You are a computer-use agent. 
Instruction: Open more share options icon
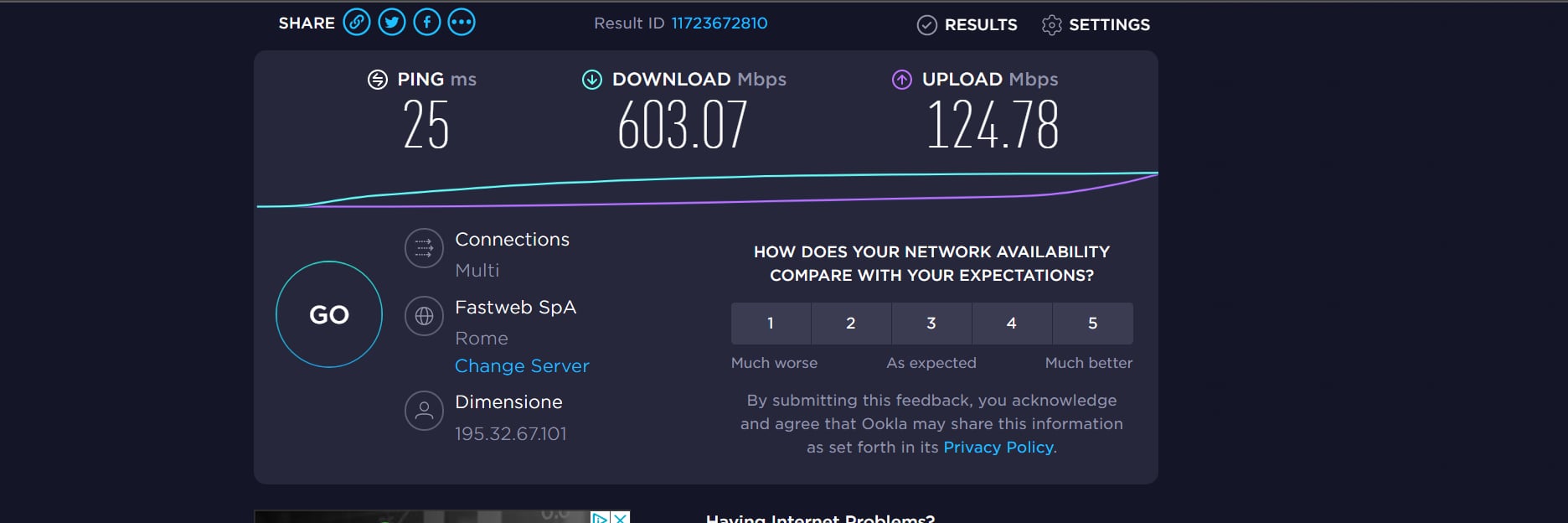[x=462, y=23]
